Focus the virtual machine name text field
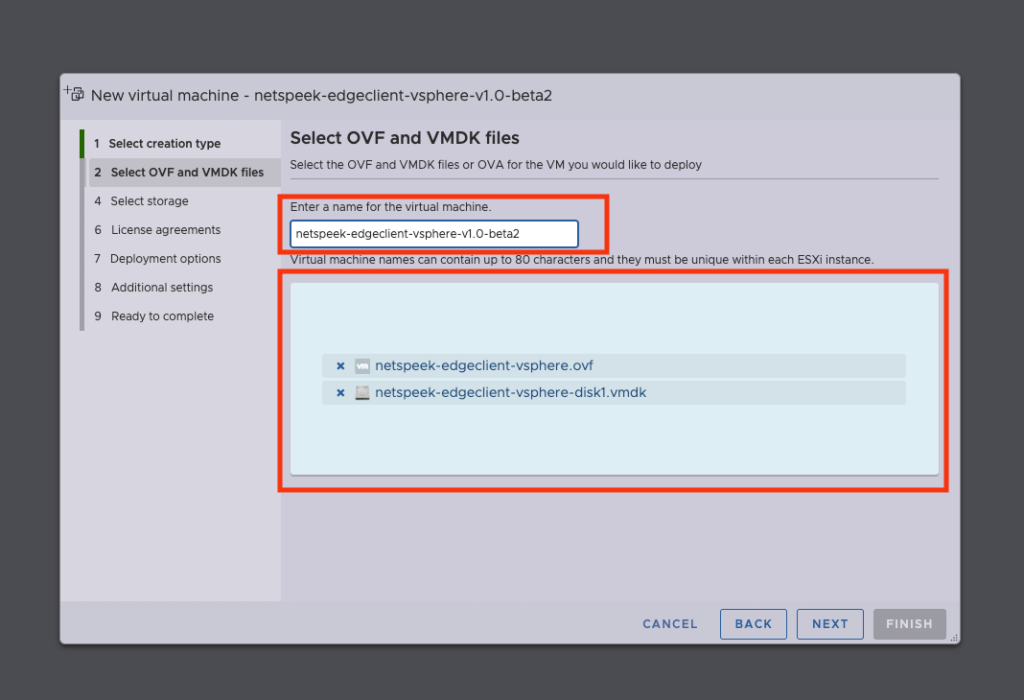This screenshot has height=700, width=1024. pos(434,234)
